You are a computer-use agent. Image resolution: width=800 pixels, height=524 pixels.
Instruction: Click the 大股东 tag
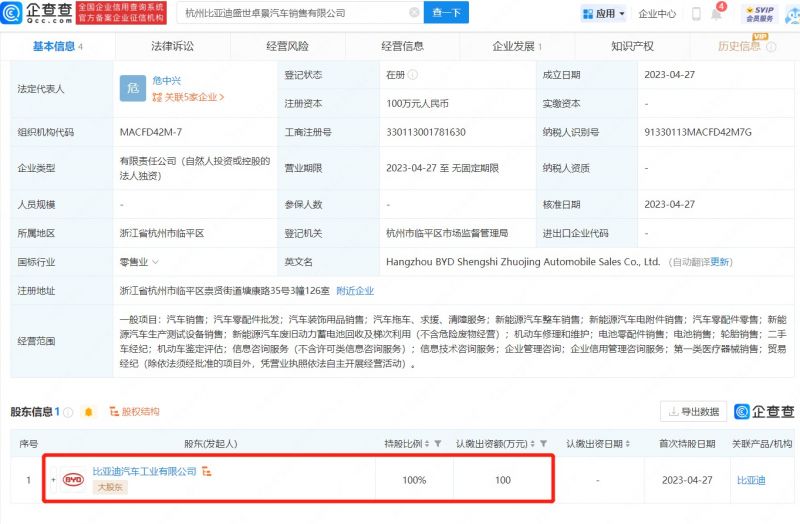pos(110,487)
